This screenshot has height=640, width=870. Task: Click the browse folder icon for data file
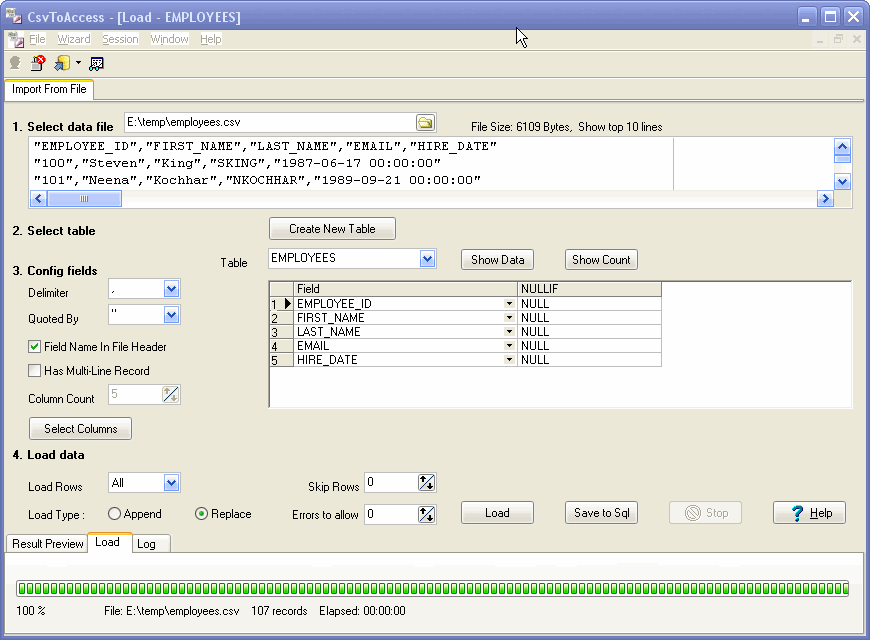(425, 123)
